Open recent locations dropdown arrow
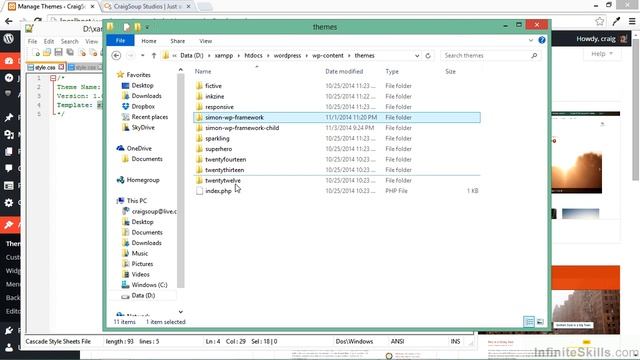 point(142,56)
